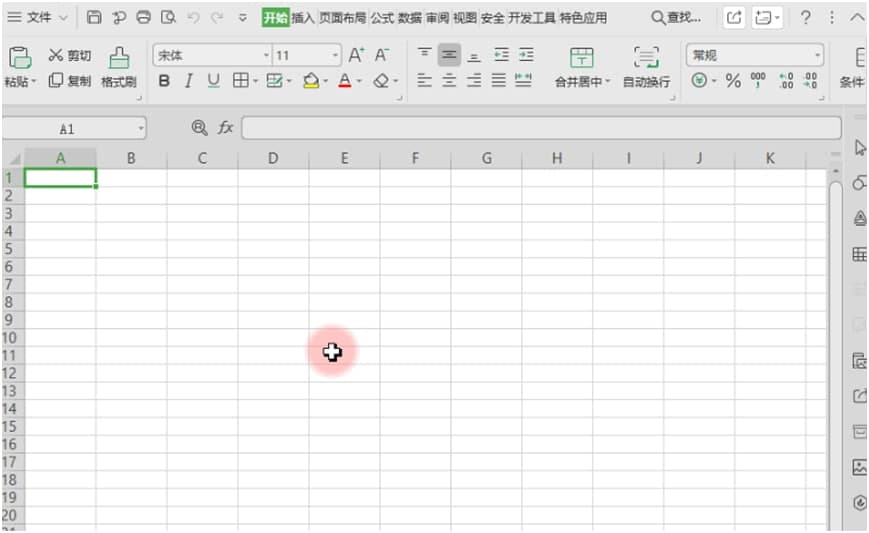Open the font color dropdown arrow
The height and width of the screenshot is (533, 869).
(359, 81)
